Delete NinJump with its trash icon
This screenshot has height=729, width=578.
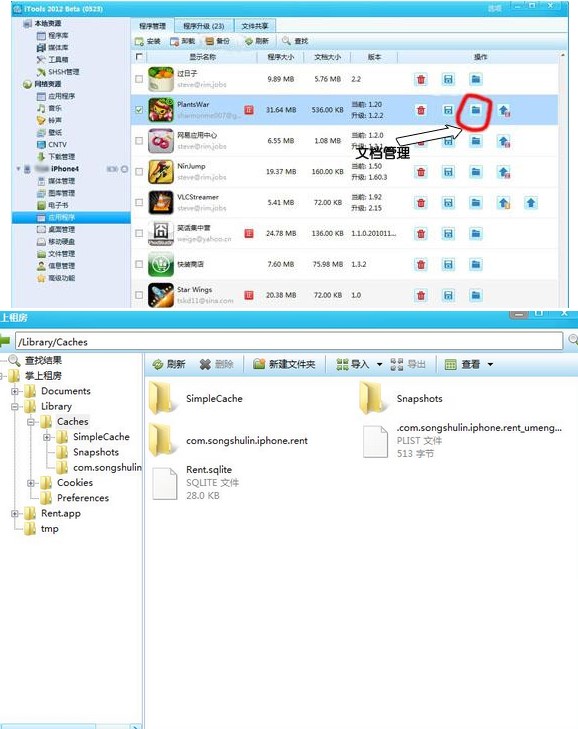(421, 172)
